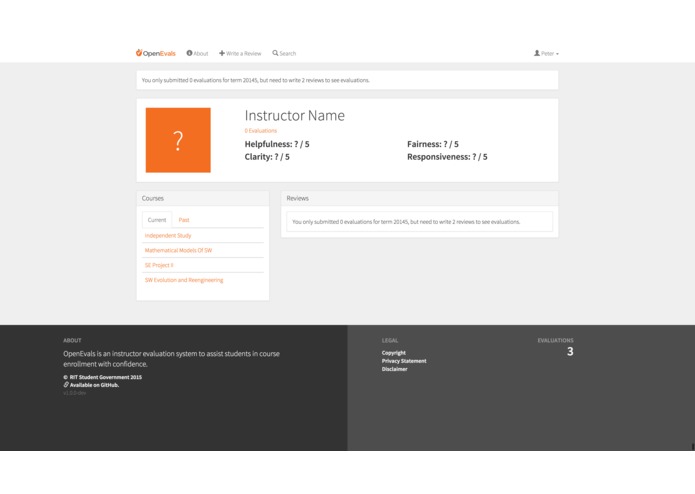Click the Reviews panel evaluations notice
This screenshot has height=494, width=695.
pyautogui.click(x=419, y=222)
